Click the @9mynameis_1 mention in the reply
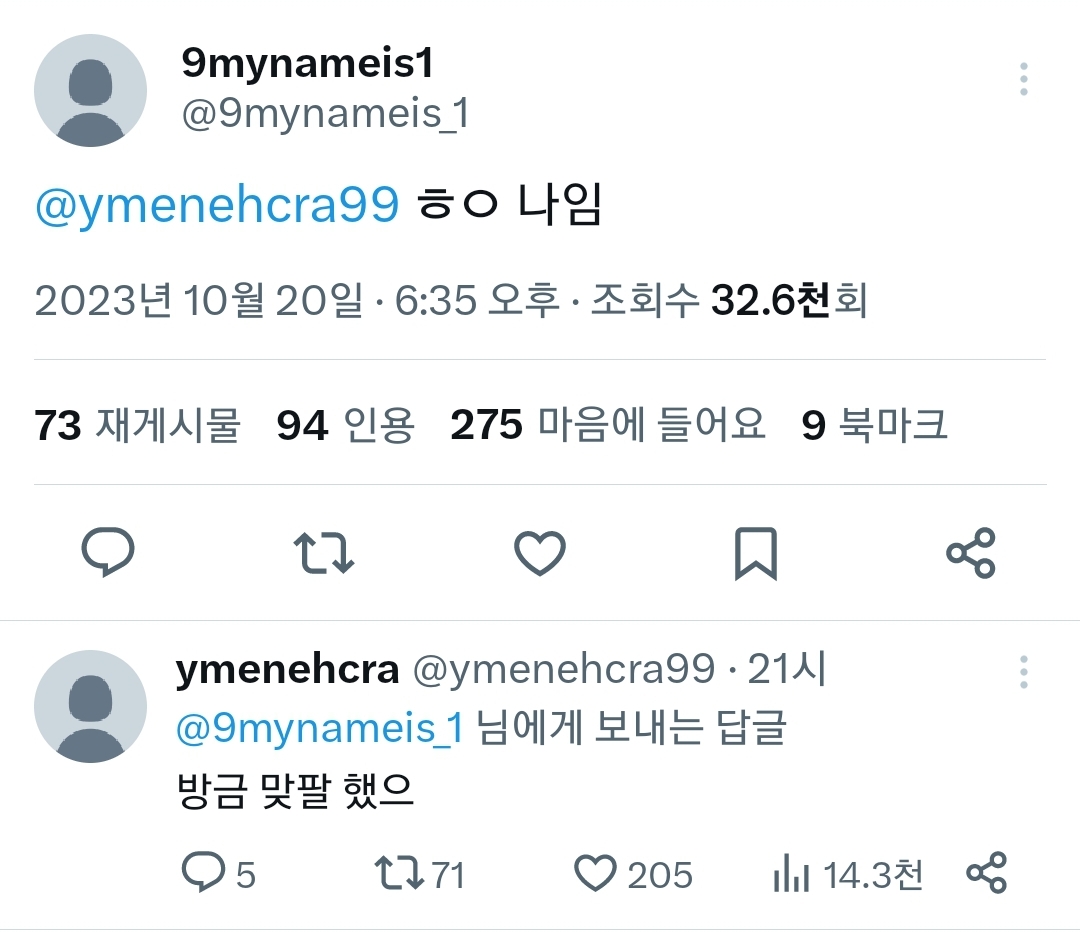Screen dimensions: 1080x932 pos(320,729)
